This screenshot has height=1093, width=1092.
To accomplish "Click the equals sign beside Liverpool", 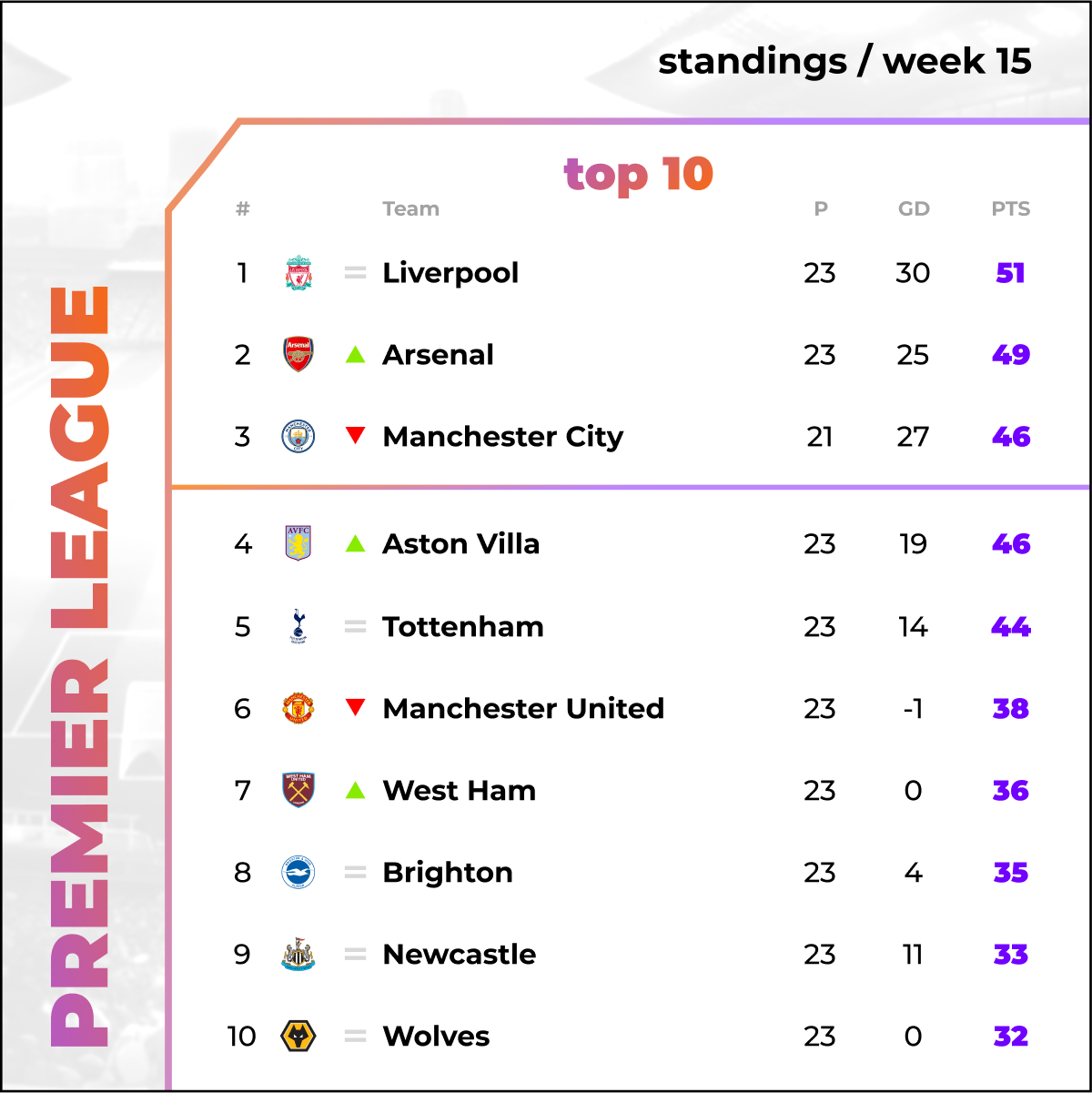I will pyautogui.click(x=356, y=273).
